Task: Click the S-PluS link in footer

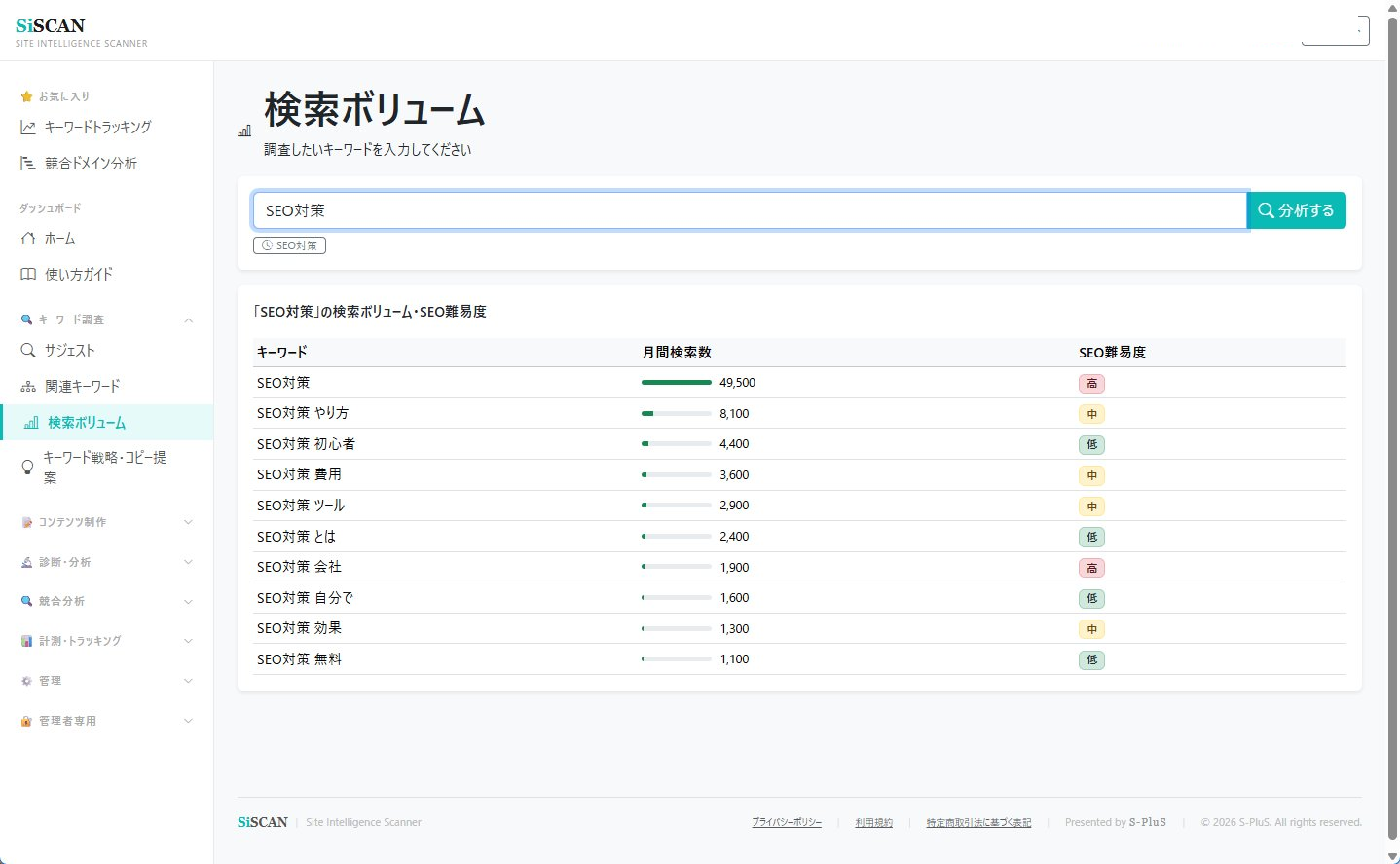Action: (1147, 823)
